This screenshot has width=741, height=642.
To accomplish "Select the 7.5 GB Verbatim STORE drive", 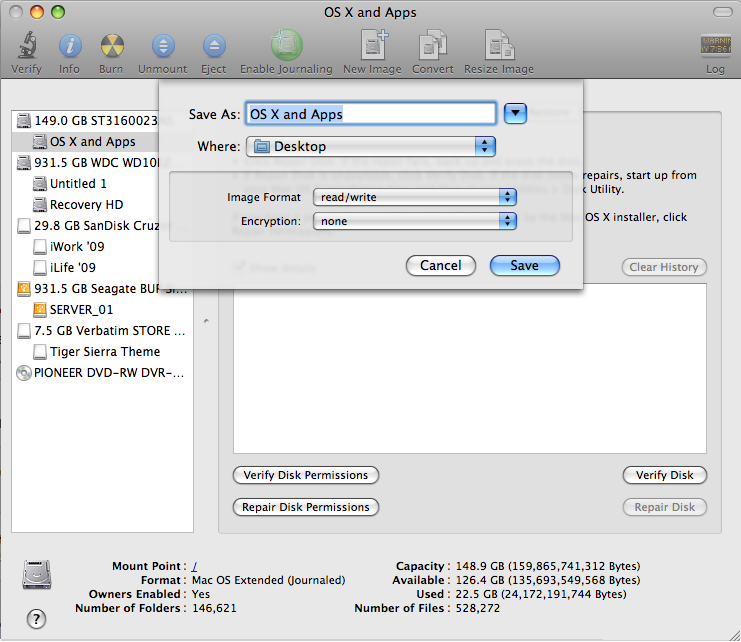I will tap(101, 331).
